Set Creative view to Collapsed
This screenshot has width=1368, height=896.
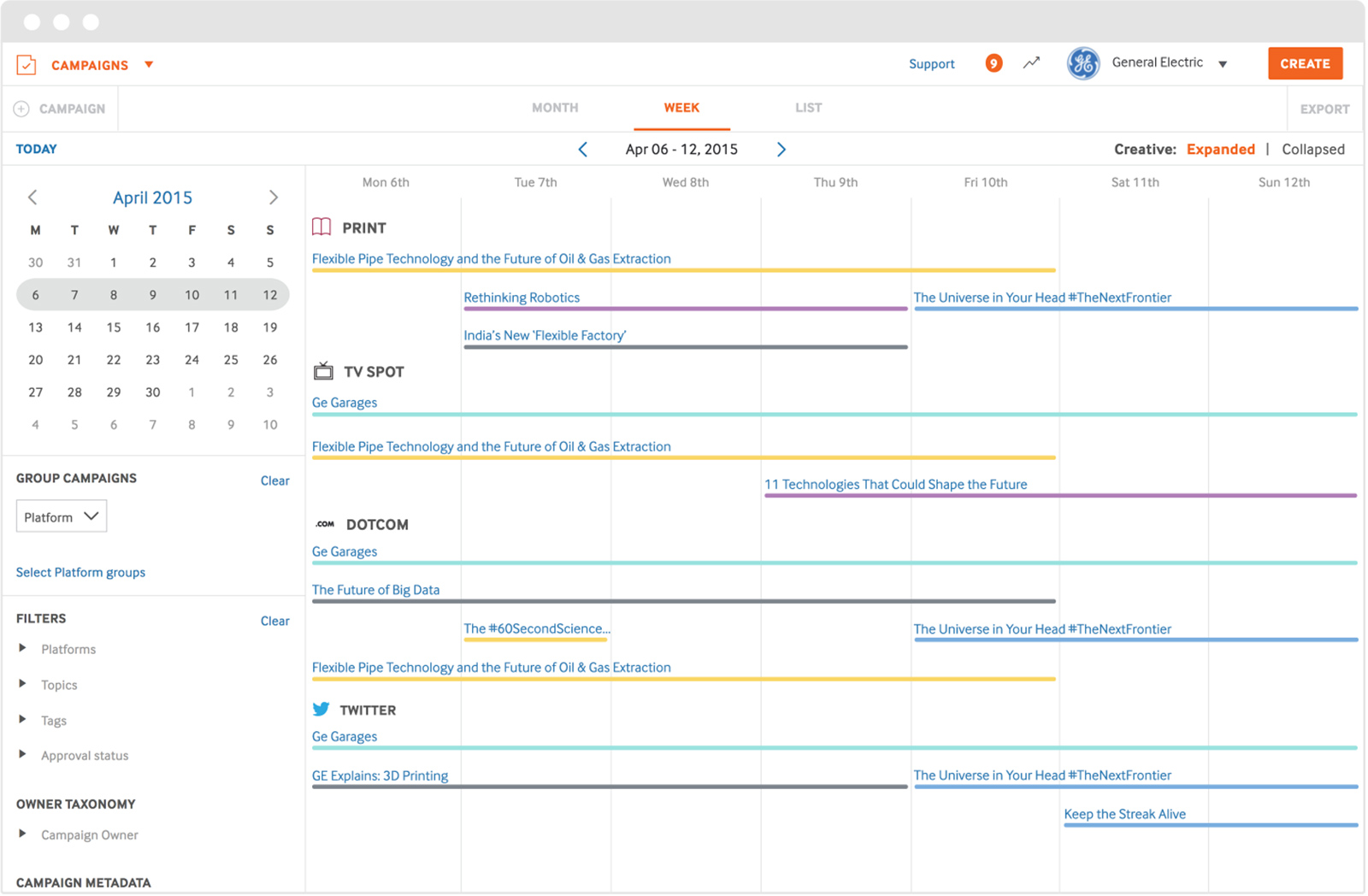(x=1312, y=150)
